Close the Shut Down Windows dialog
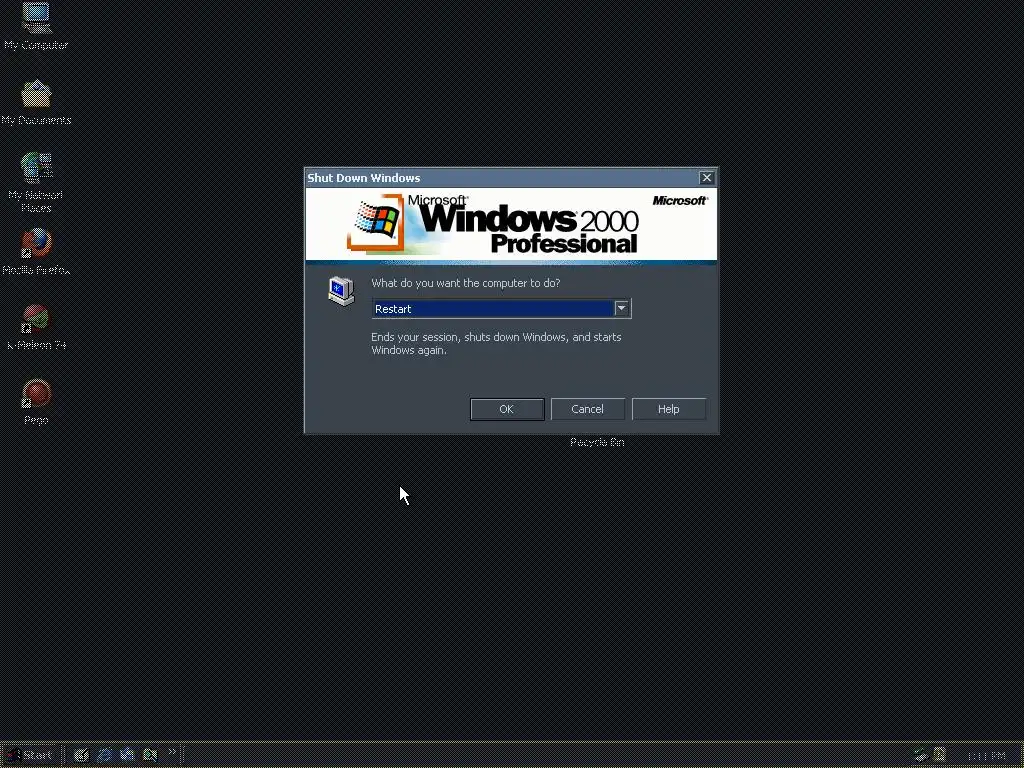This screenshot has width=1024, height=768. 707,178
